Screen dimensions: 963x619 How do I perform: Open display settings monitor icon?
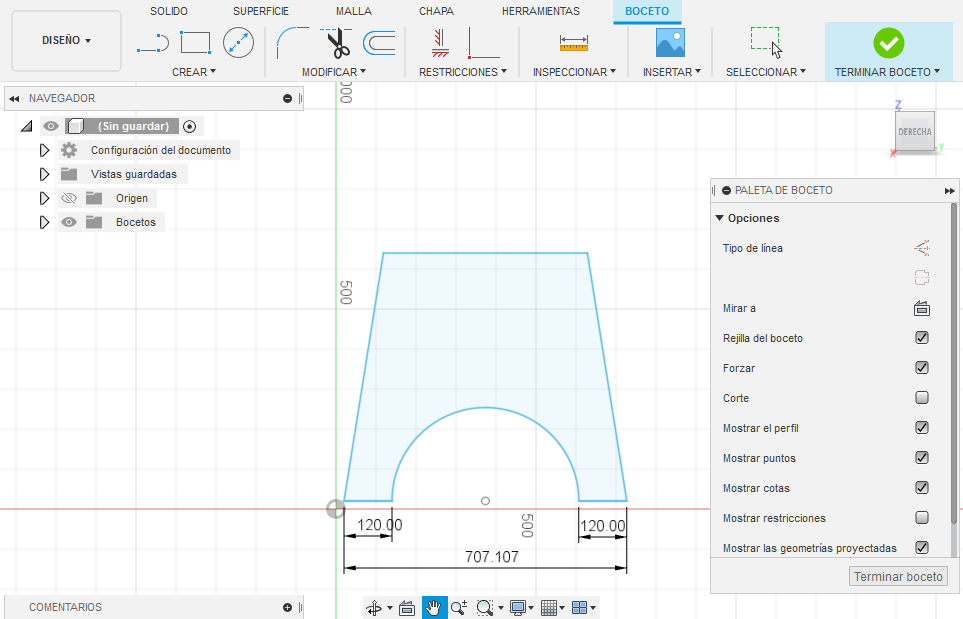pyautogui.click(x=518, y=608)
